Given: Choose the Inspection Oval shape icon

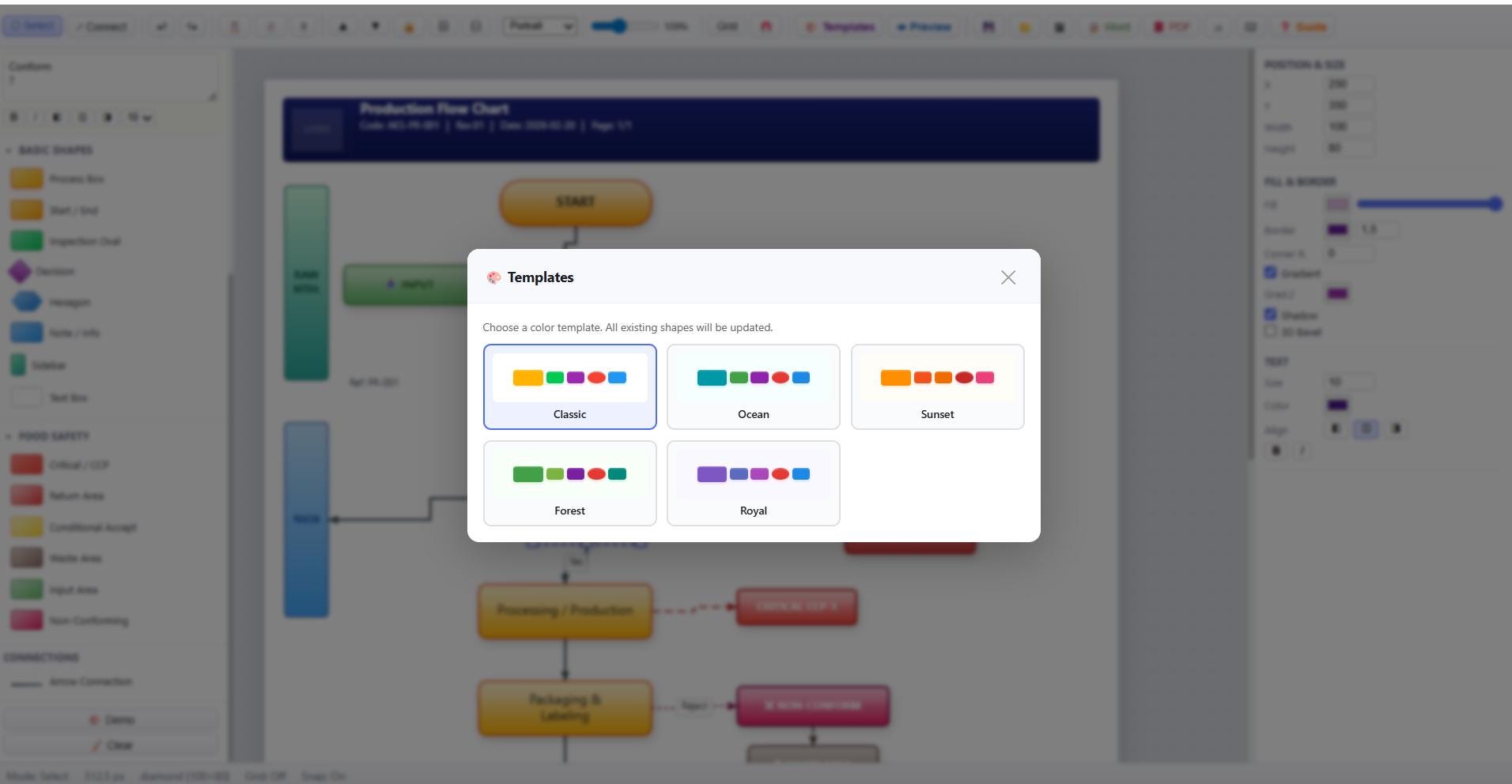Looking at the screenshot, I should coord(27,241).
